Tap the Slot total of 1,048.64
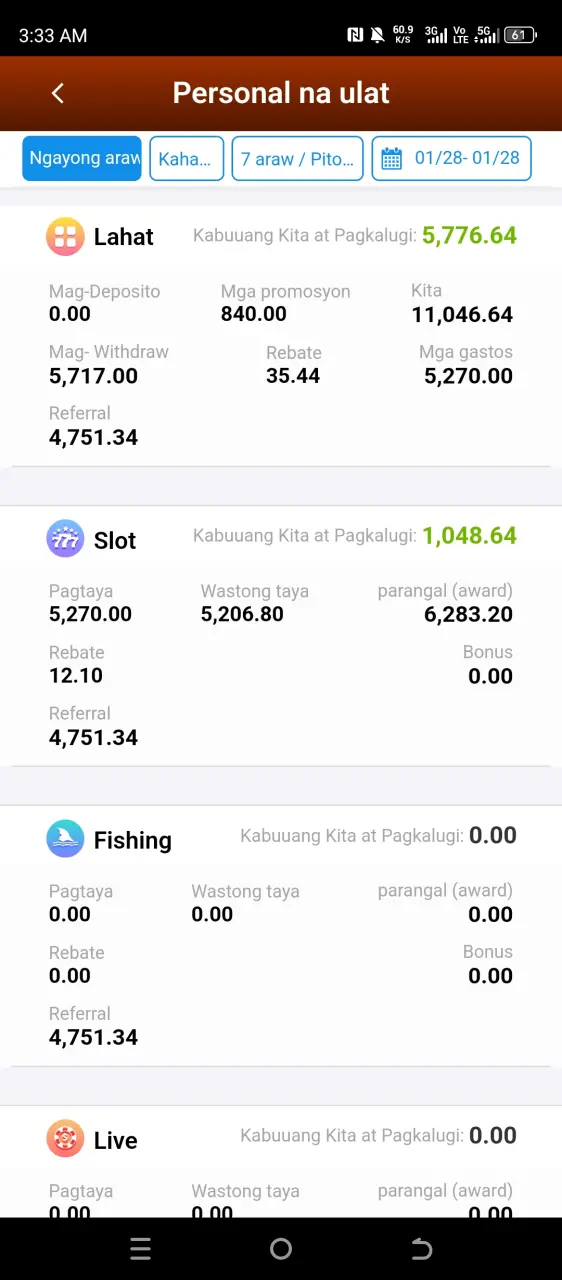The height and width of the screenshot is (1280, 562). (469, 536)
